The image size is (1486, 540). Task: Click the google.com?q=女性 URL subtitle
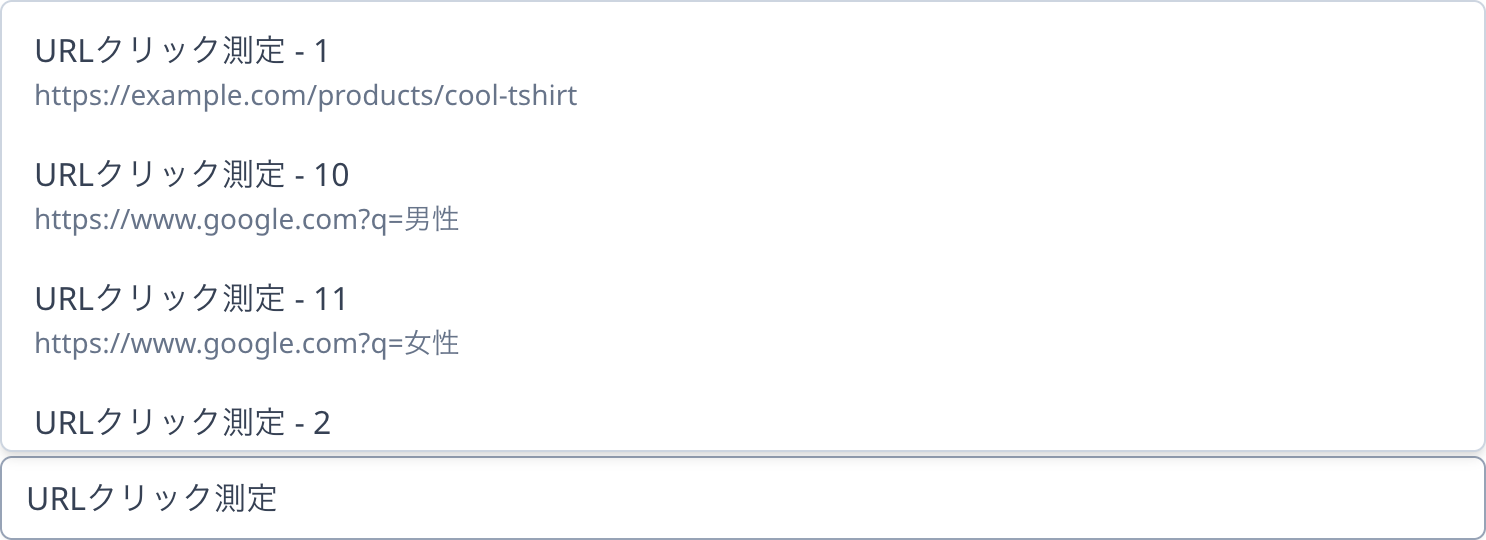(x=246, y=344)
